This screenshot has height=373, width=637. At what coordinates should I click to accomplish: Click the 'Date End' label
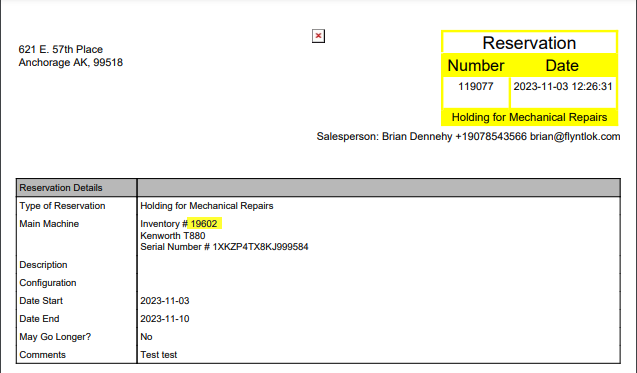(x=39, y=319)
